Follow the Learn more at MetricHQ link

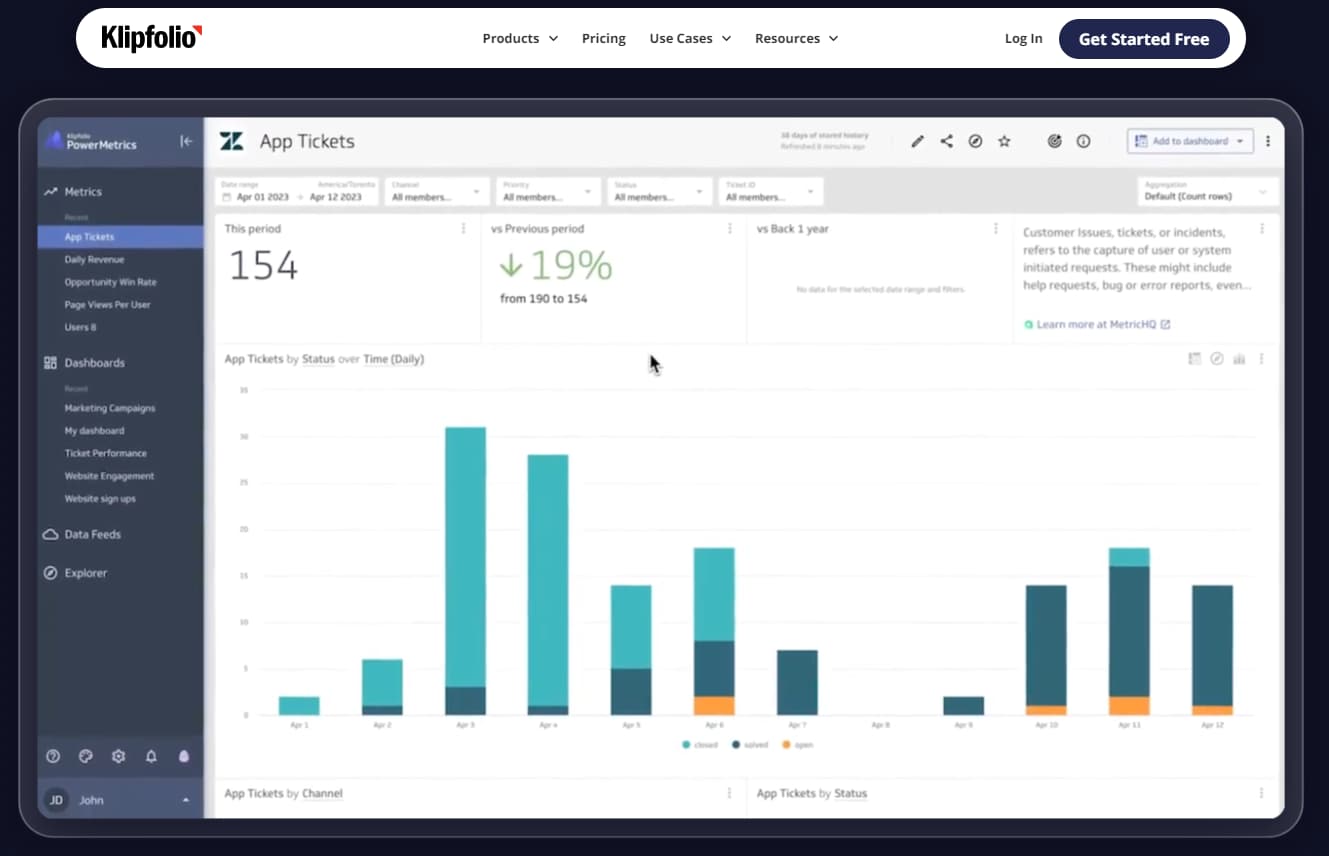click(1097, 325)
